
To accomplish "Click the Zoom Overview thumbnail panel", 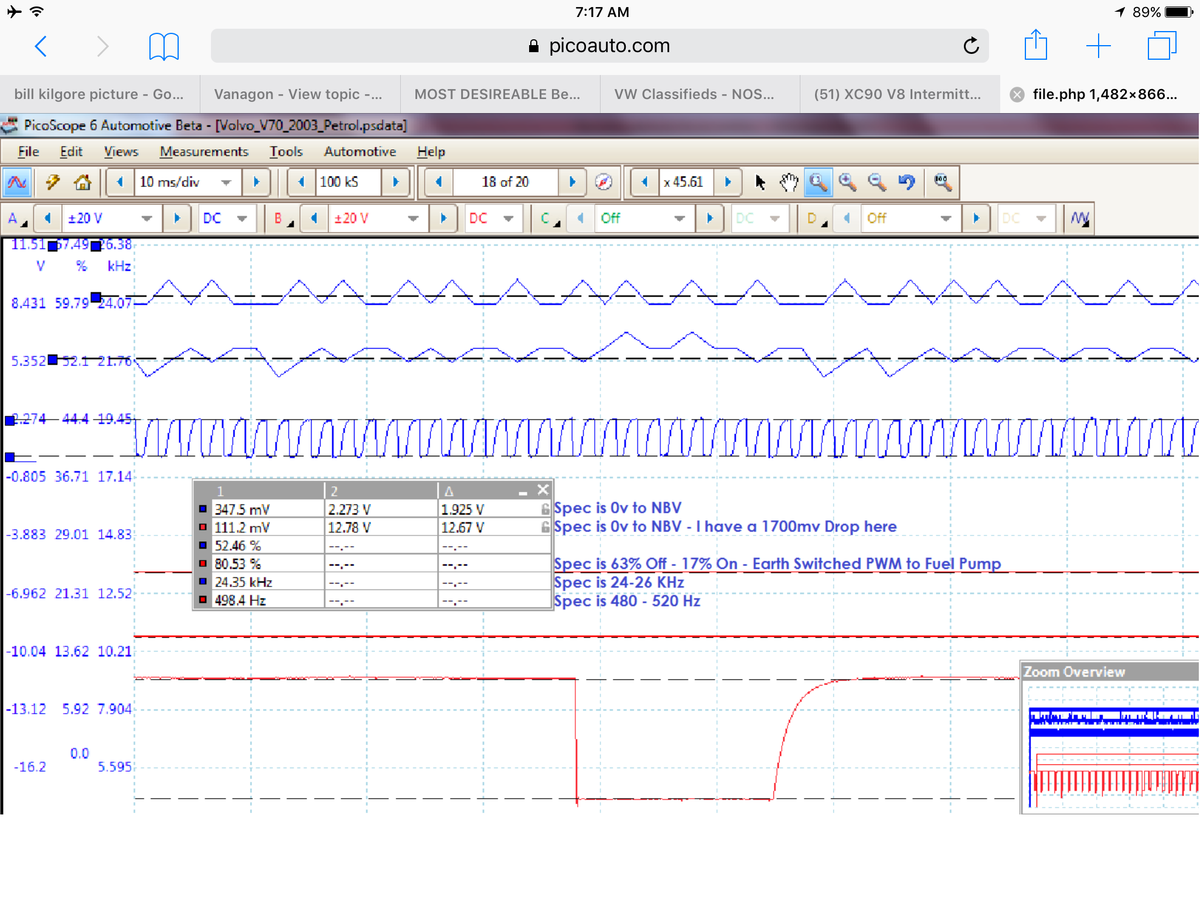I will coord(1110,745).
